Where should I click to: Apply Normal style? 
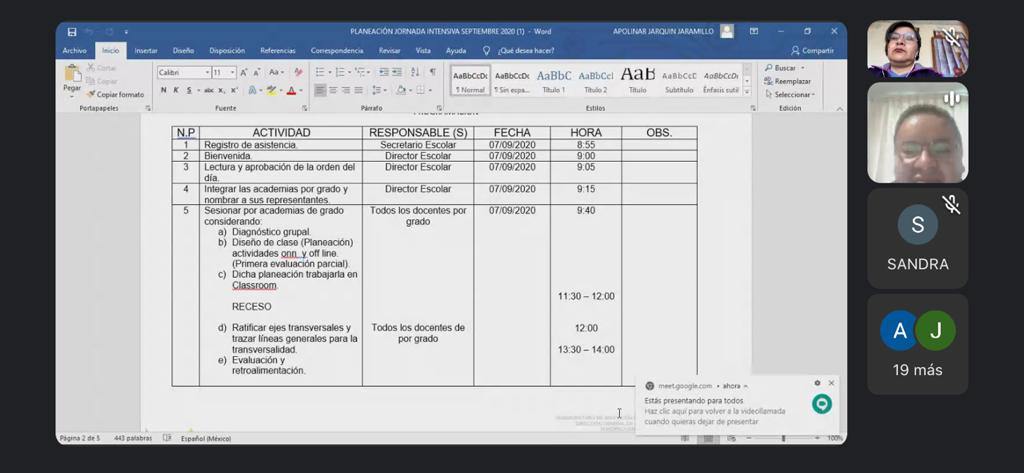(470, 81)
